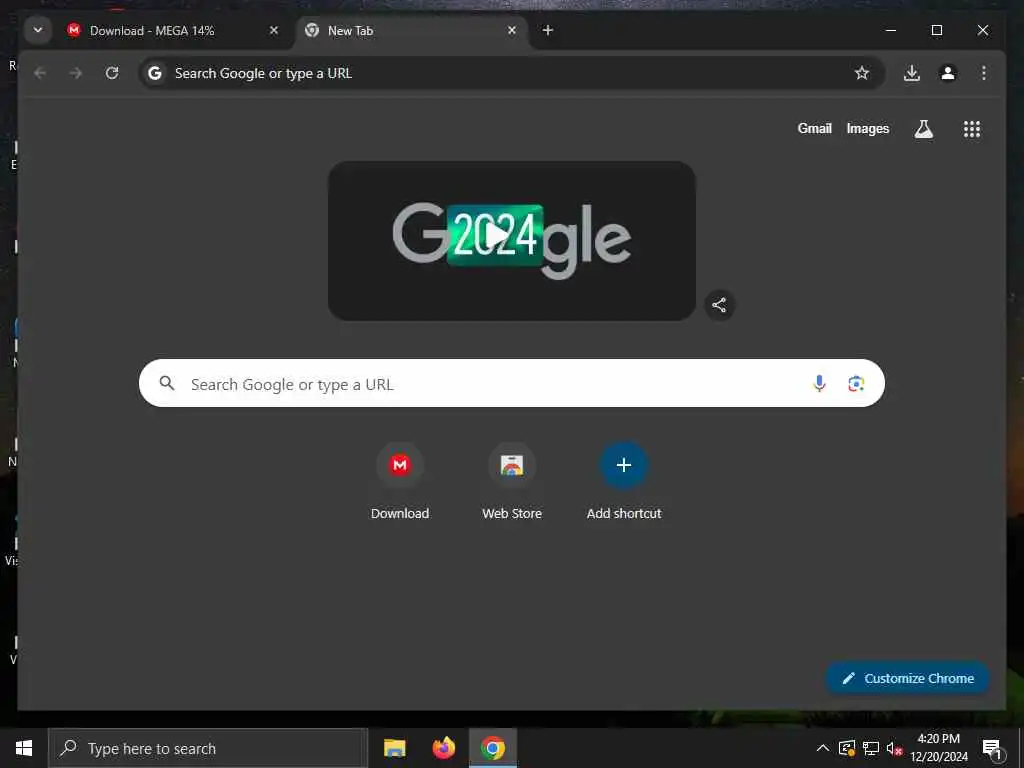Close the Download - MEGA tab
The image size is (1024, 768).
pyautogui.click(x=274, y=30)
